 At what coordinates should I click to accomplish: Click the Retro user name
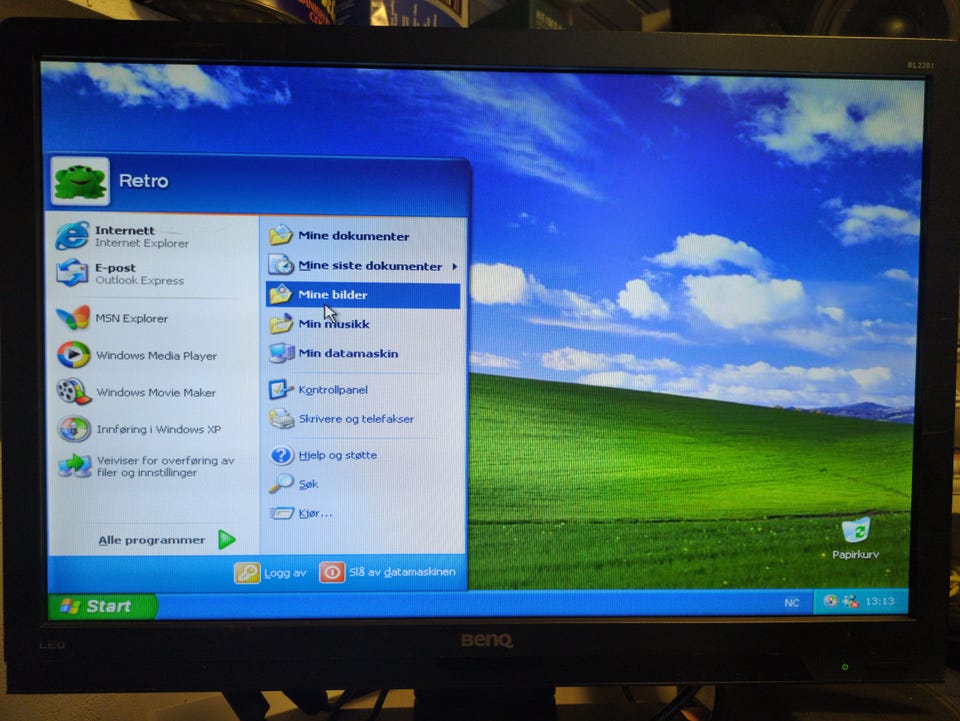[x=144, y=181]
